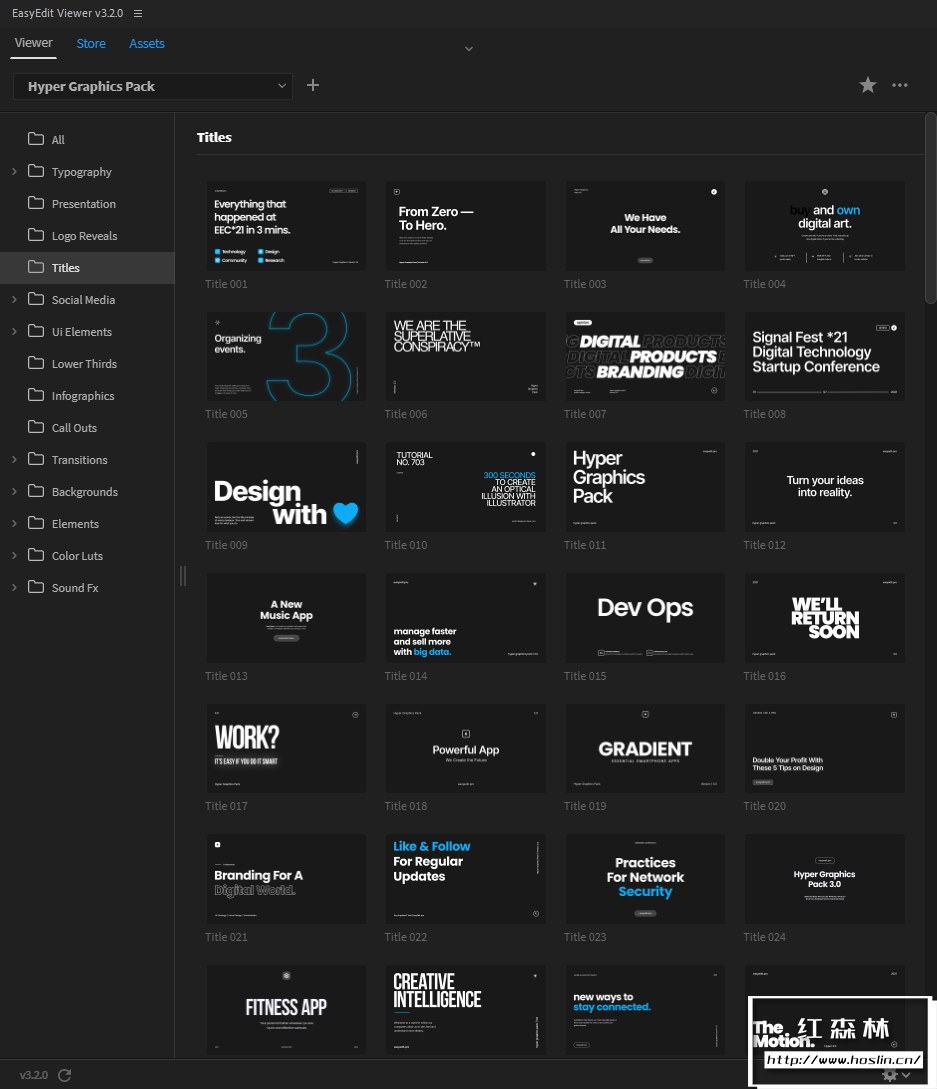This screenshot has width=937, height=1089.
Task: Select the Call Outs category
Action: coord(87,427)
